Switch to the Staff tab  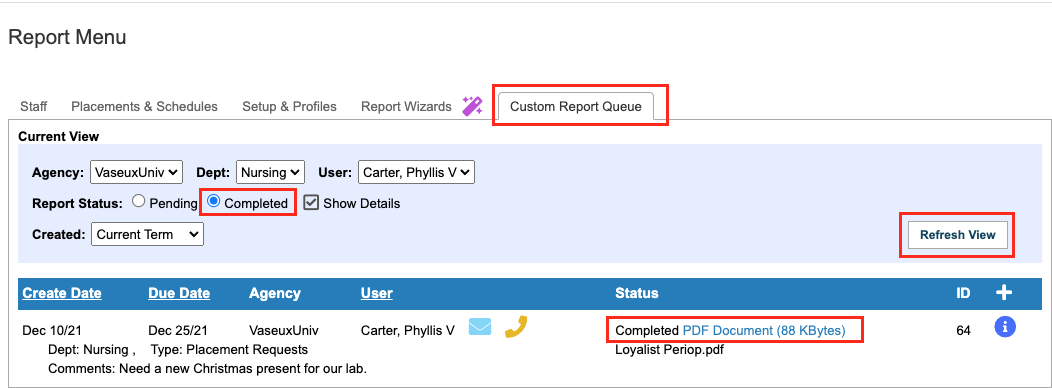pyautogui.click(x=34, y=106)
